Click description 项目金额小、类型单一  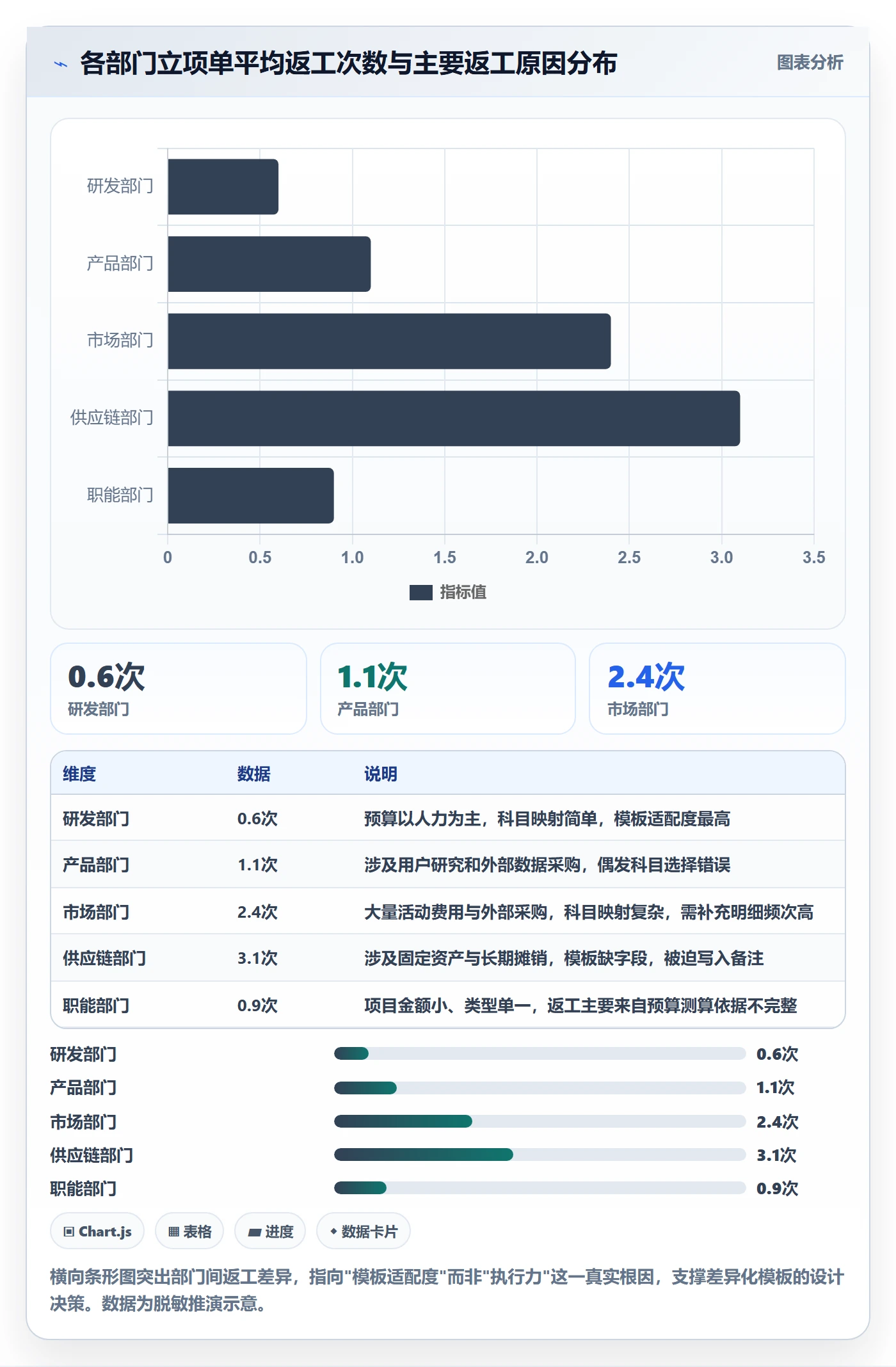[x=580, y=1005]
